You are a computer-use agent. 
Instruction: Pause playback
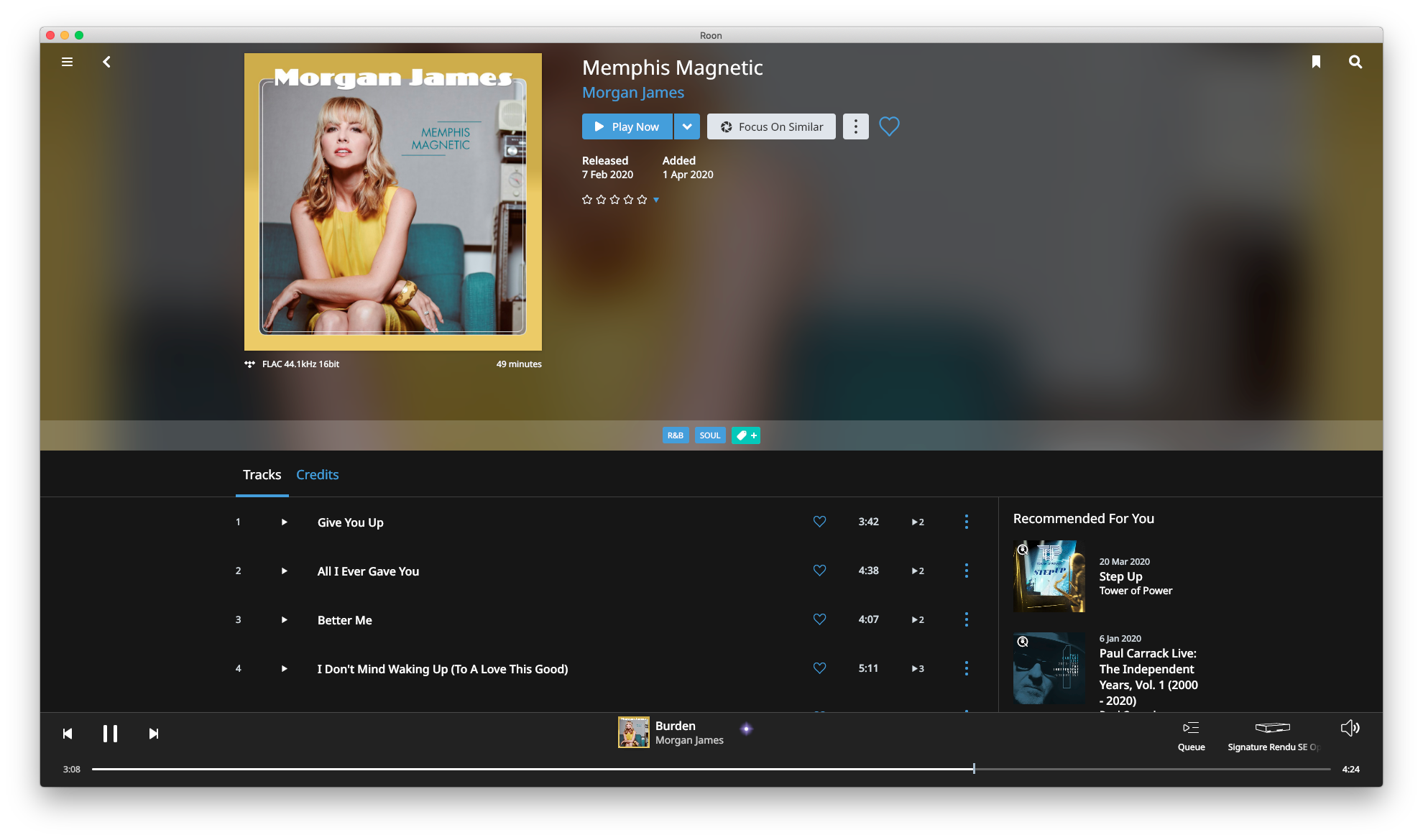[110, 734]
